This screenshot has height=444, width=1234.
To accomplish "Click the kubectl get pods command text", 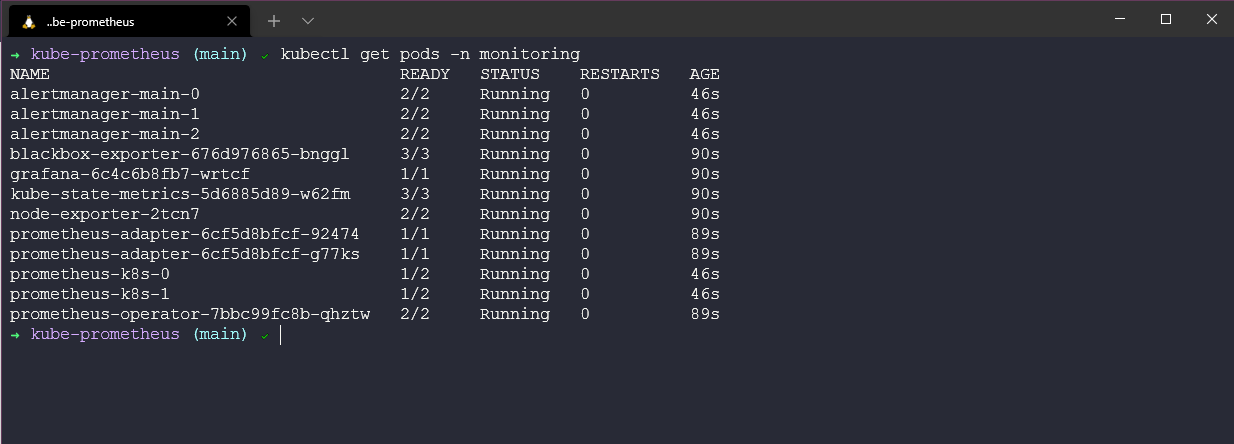I will point(430,54).
